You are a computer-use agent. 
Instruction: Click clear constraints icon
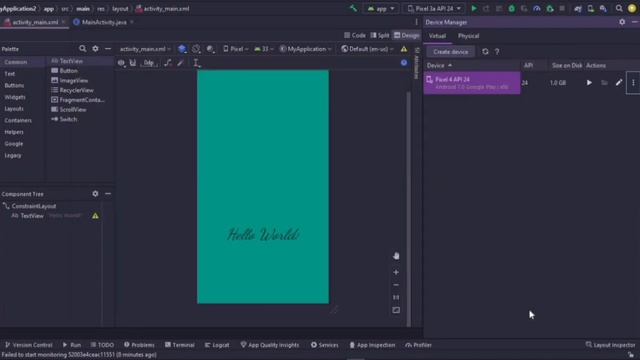click(x=167, y=63)
